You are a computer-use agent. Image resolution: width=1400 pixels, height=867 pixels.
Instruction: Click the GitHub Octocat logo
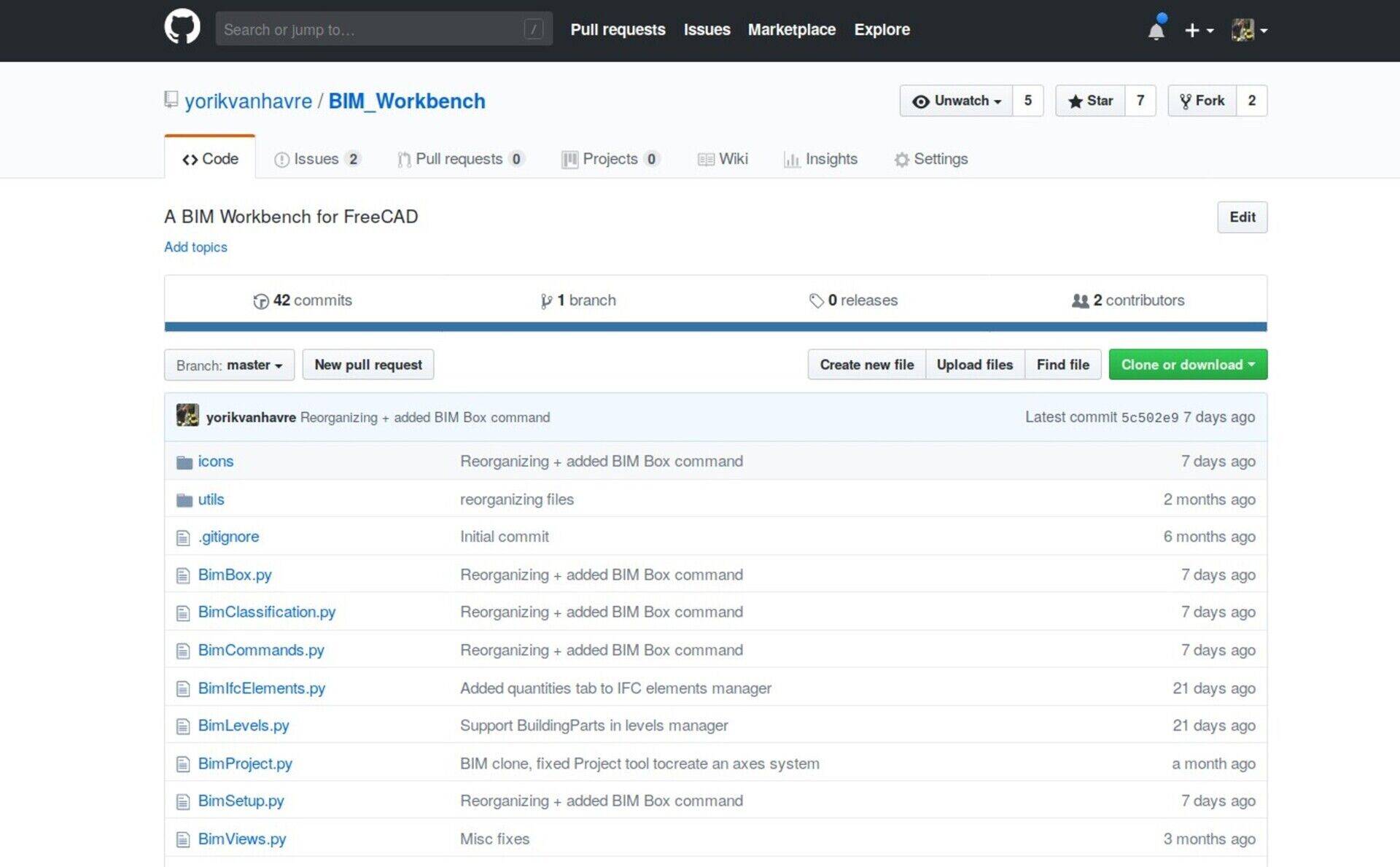[x=182, y=28]
